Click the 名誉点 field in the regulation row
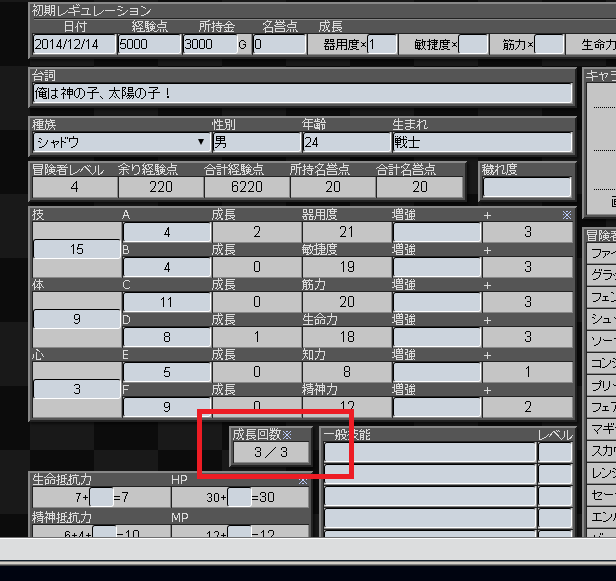This screenshot has height=581, width=616. (x=279, y=44)
